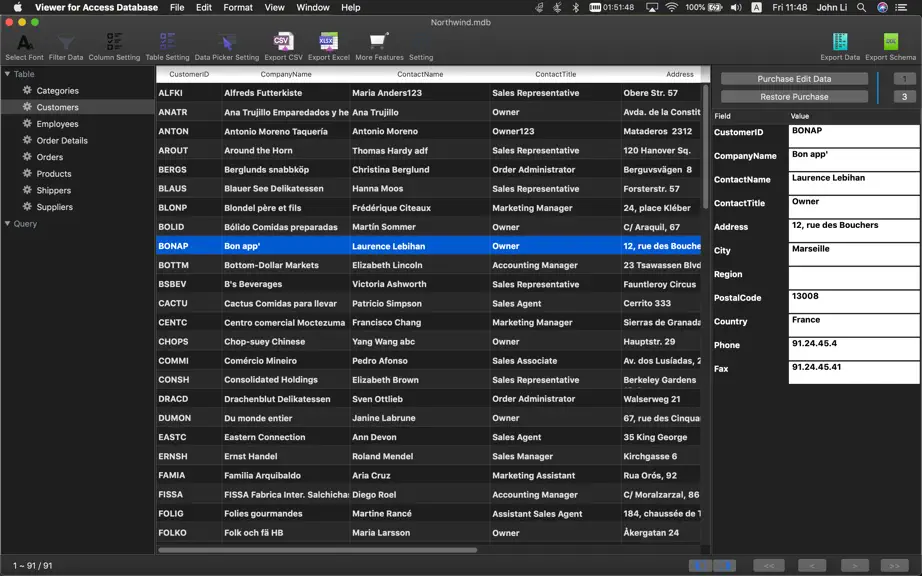Go to last page with >> button
The height and width of the screenshot is (576, 922).
pos(894,565)
